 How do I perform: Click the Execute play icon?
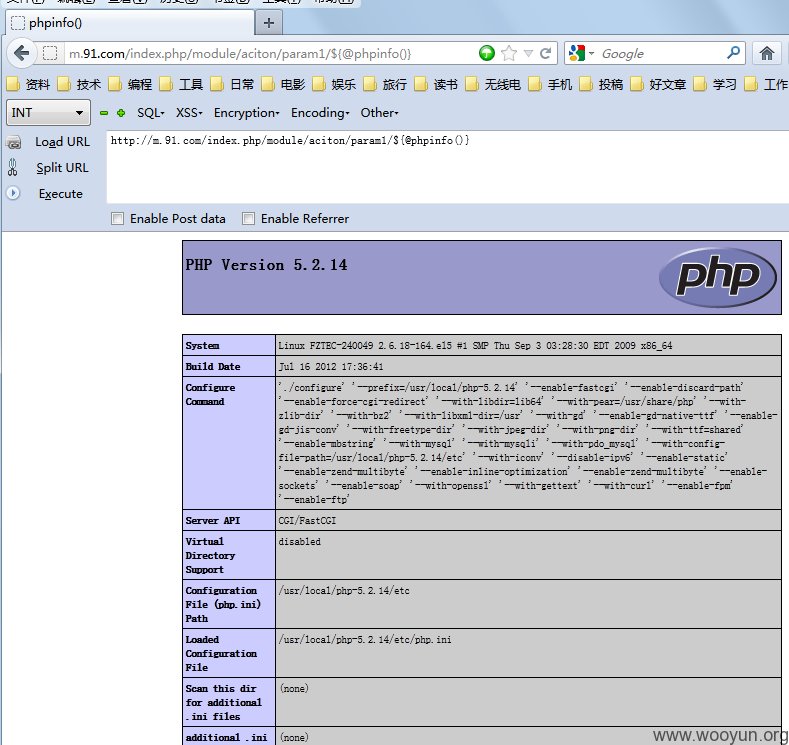[x=13, y=193]
